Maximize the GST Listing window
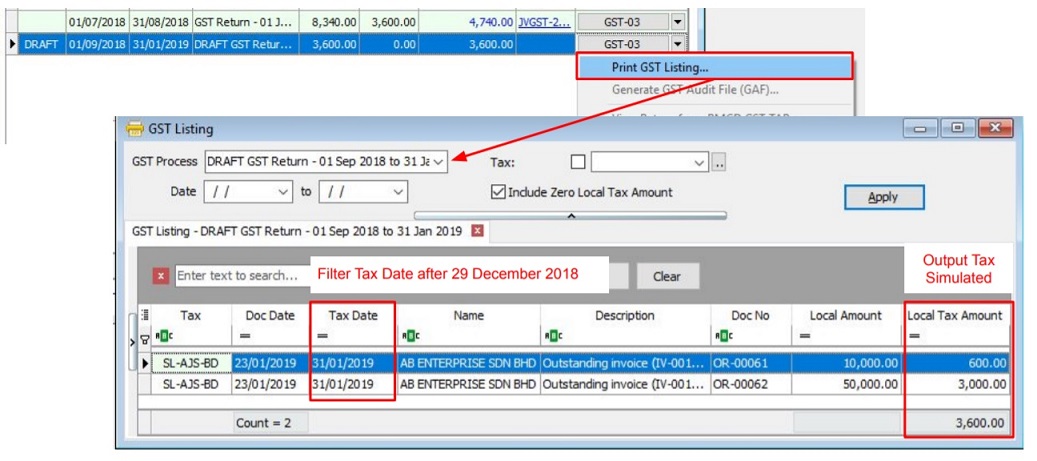The height and width of the screenshot is (461, 1037). pos(958,128)
